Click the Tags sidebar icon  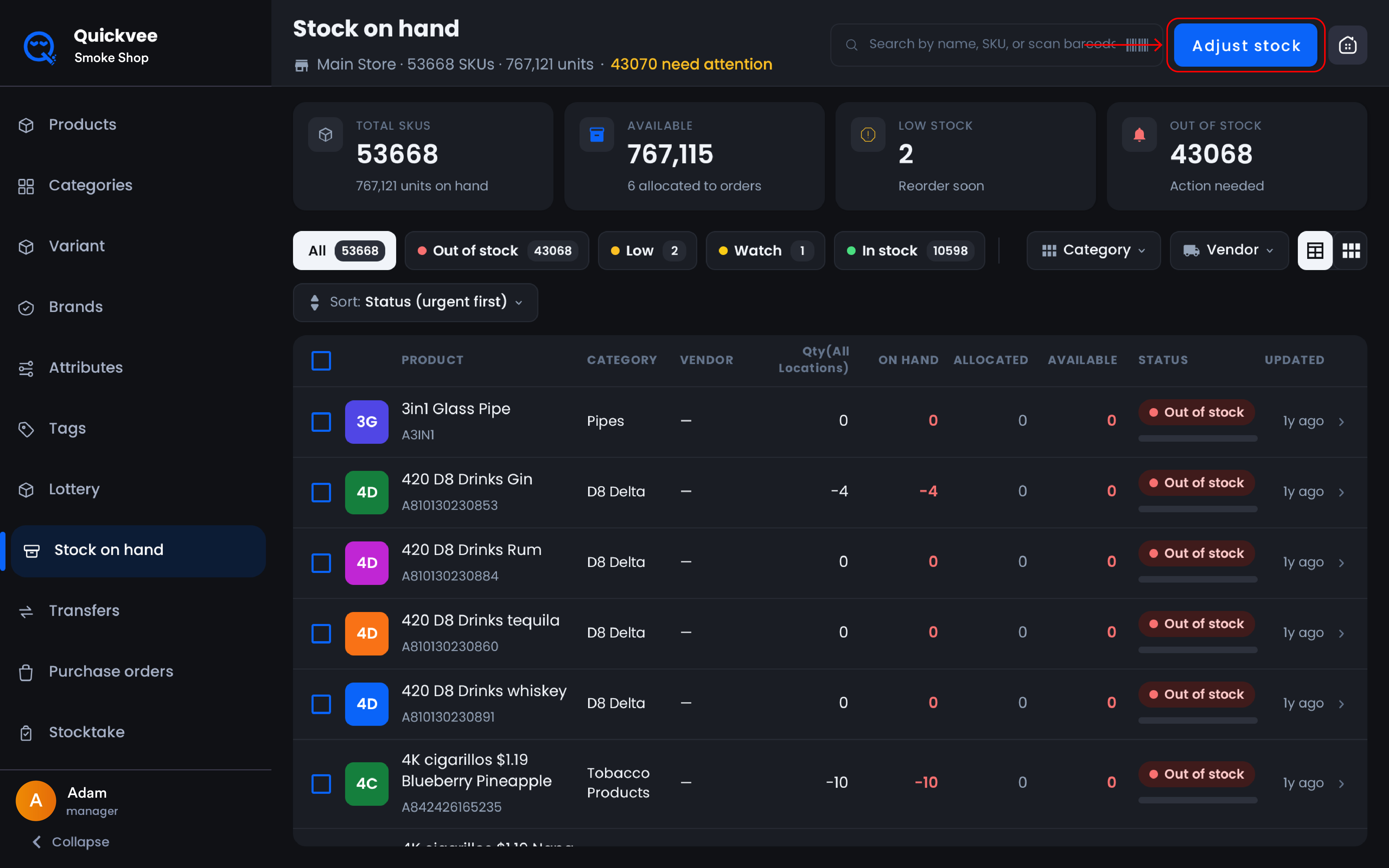[26, 429]
